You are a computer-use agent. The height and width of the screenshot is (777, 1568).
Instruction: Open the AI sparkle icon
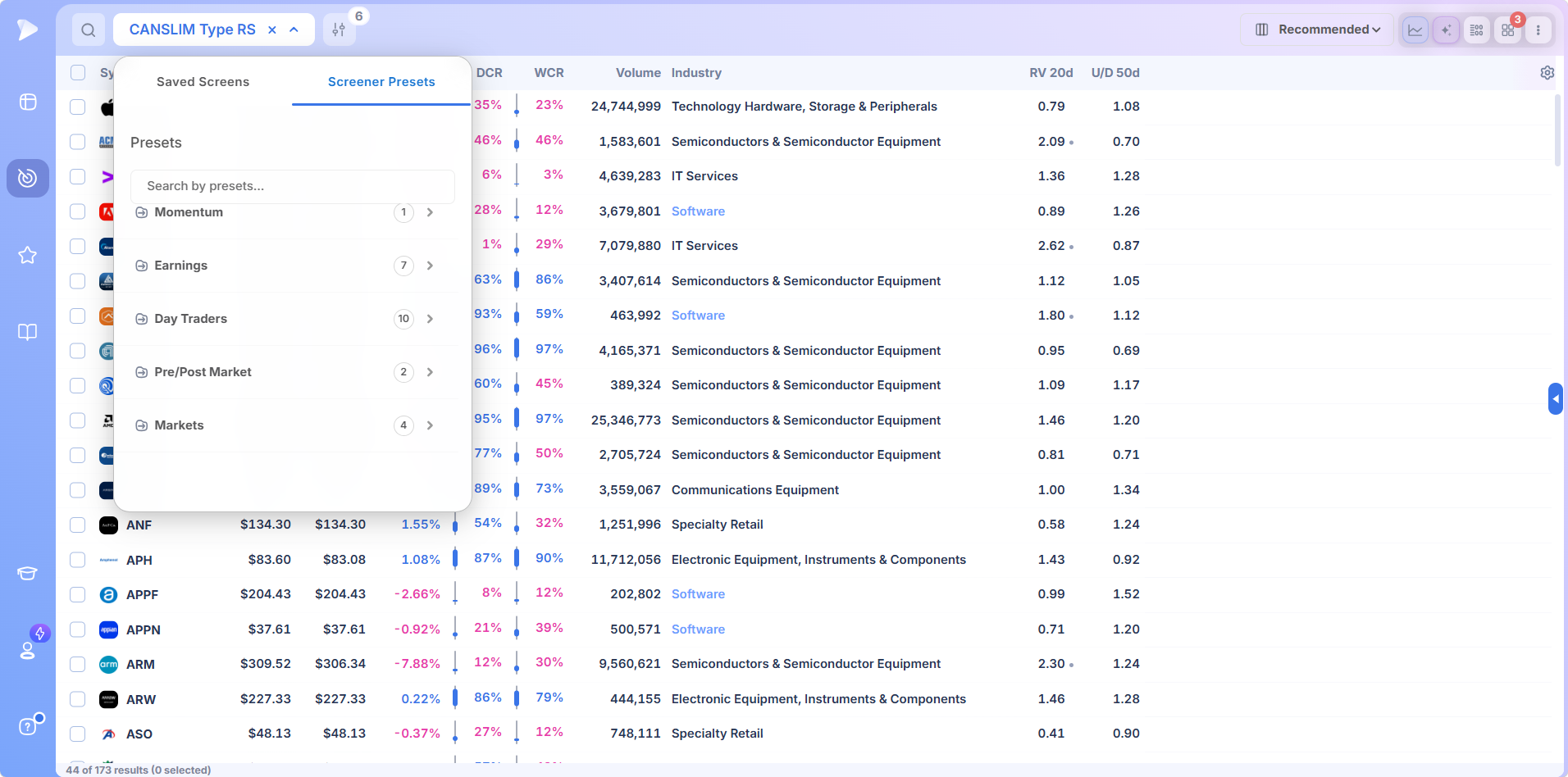click(x=1446, y=30)
